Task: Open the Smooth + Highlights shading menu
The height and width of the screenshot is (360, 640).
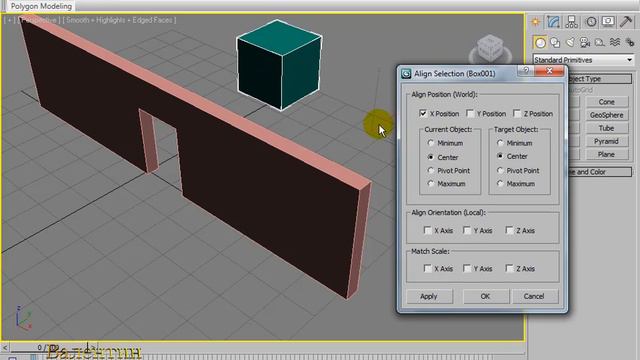Action: pyautogui.click(x=119, y=20)
